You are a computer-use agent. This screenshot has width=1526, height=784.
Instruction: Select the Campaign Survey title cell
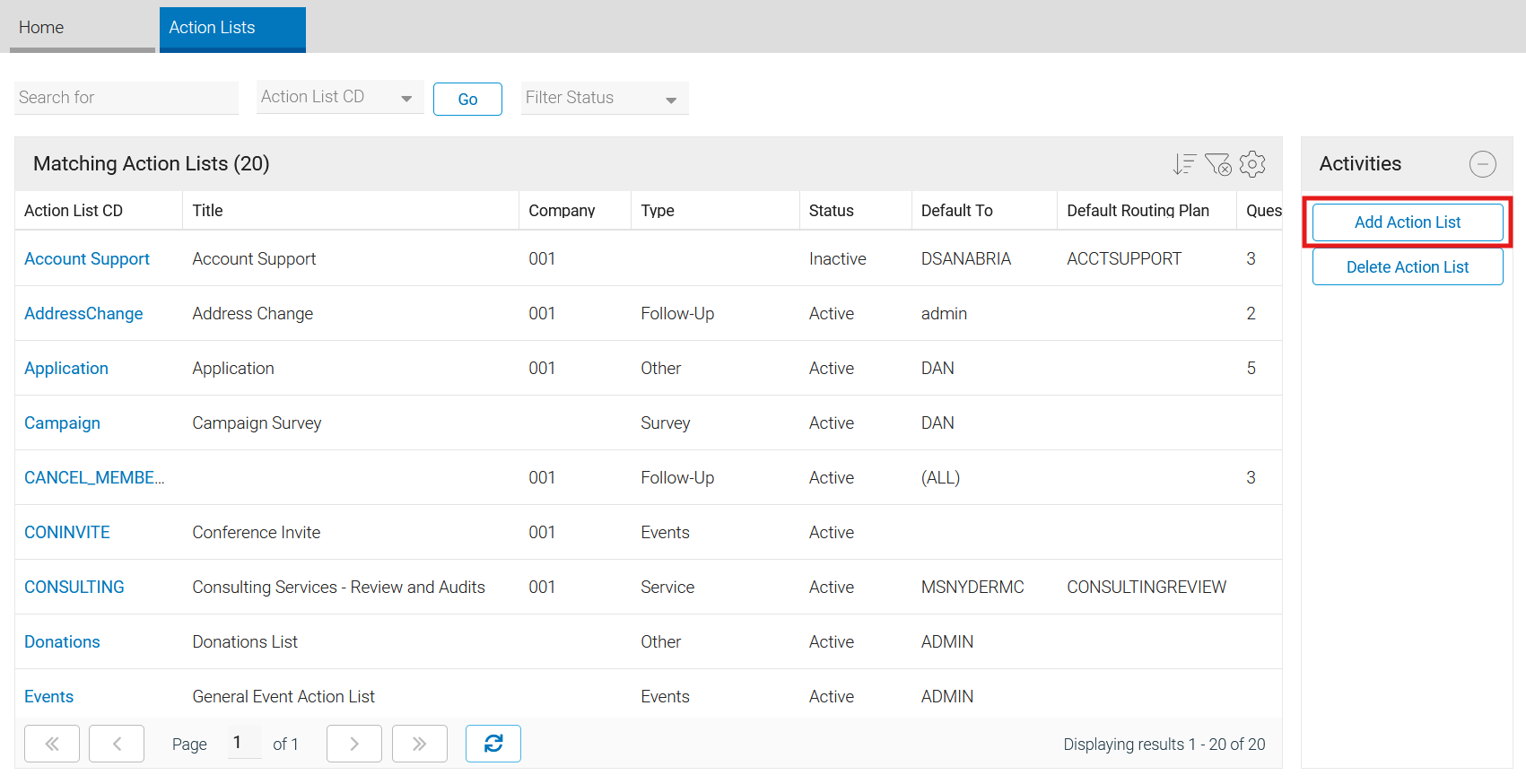[257, 423]
